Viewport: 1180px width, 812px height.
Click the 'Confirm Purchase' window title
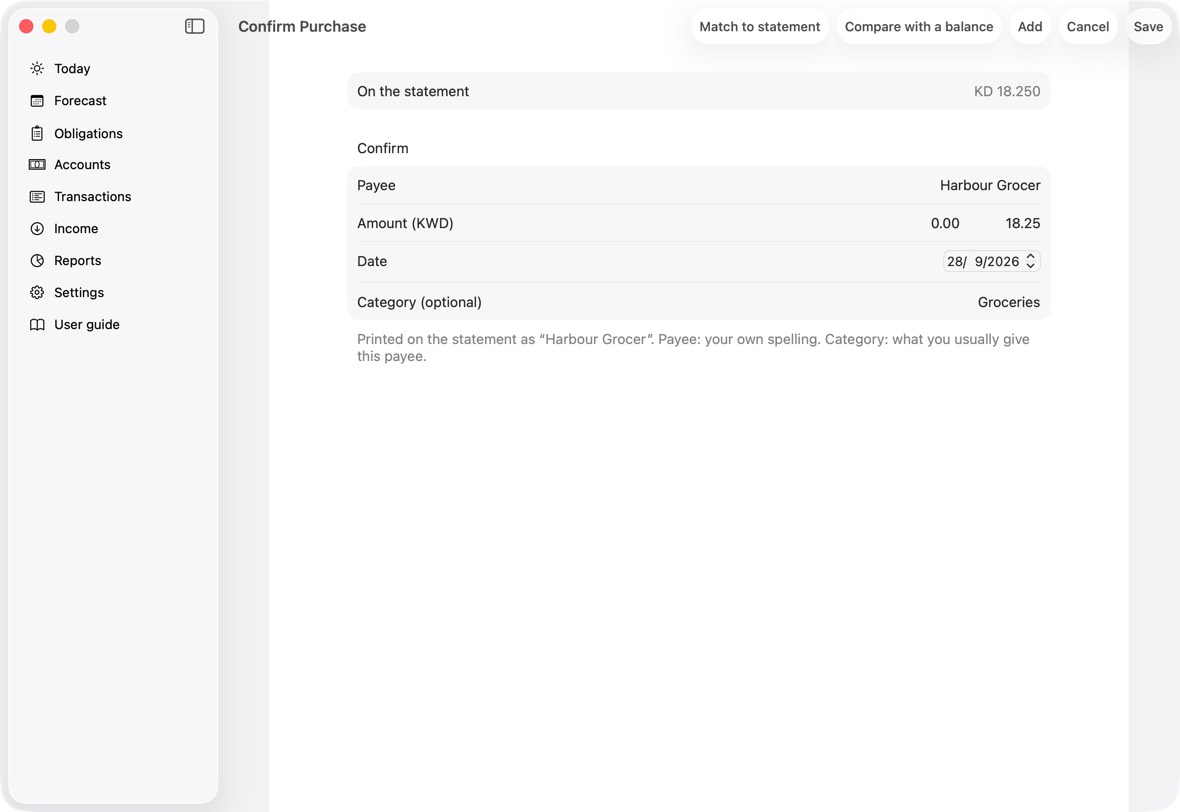[302, 26]
